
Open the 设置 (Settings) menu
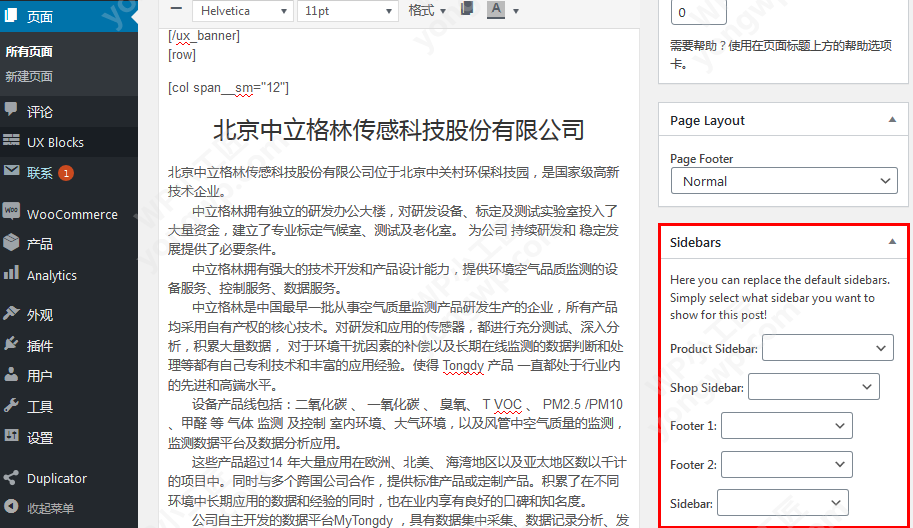pyautogui.click(x=40, y=438)
